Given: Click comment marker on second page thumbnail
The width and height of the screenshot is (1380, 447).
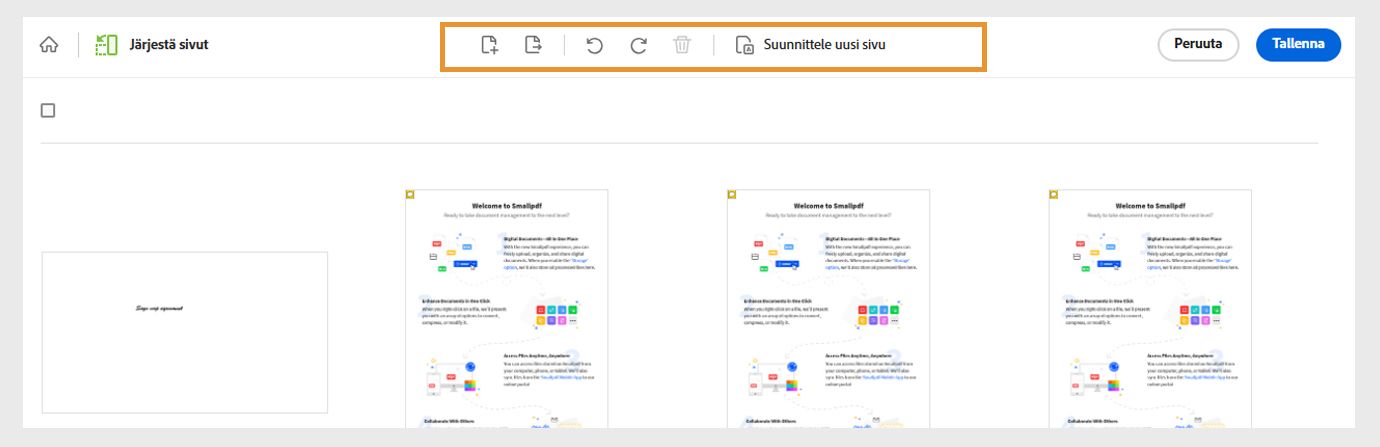Looking at the screenshot, I should coord(410,194).
